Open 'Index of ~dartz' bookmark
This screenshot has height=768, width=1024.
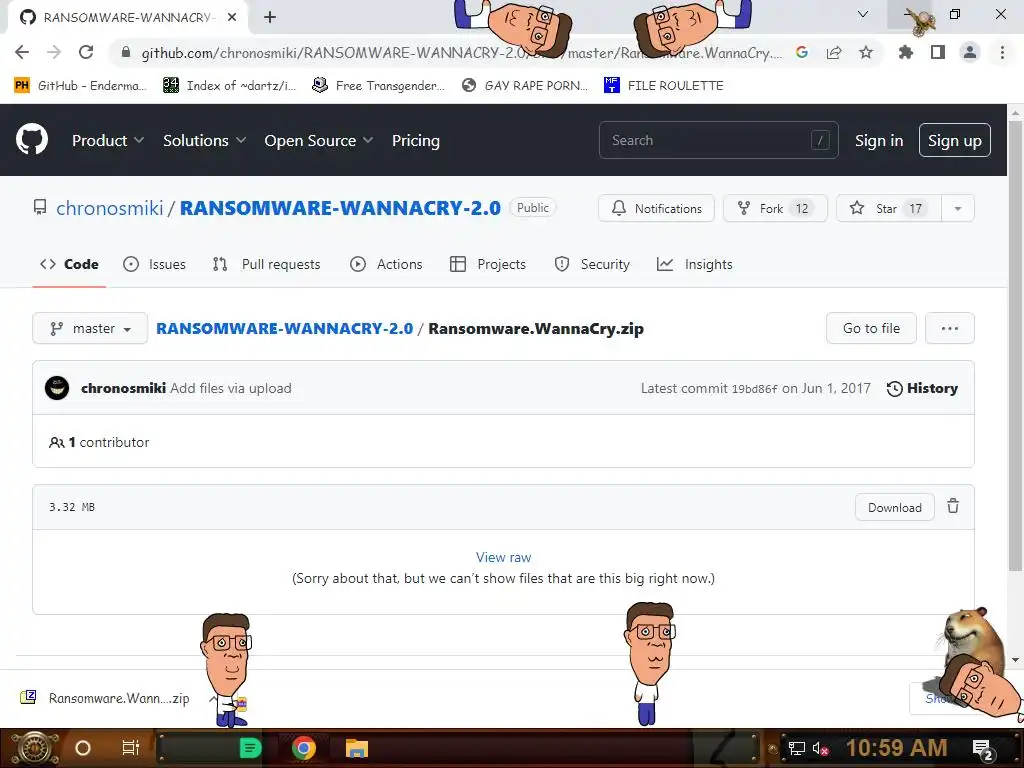[x=229, y=86]
